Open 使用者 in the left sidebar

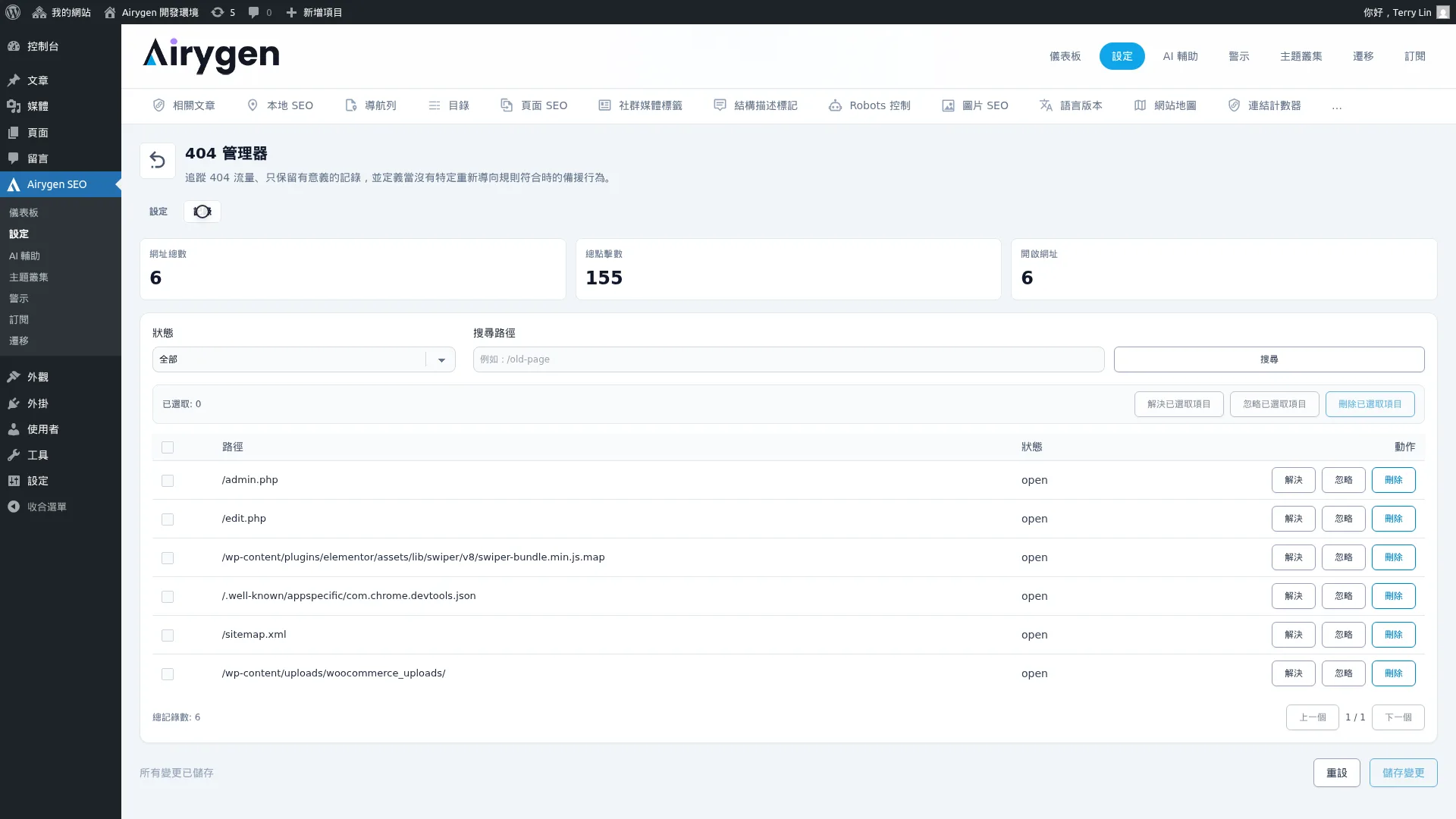[61, 429]
